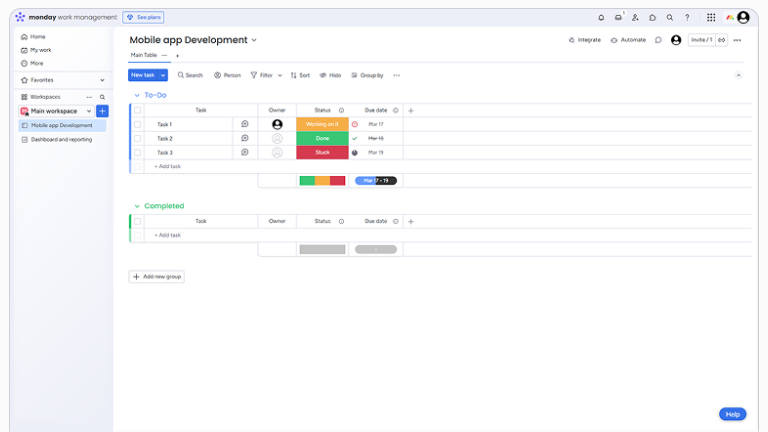This screenshot has height=432, width=768.
Task: Switch to Main Table tab
Action: 144,55
